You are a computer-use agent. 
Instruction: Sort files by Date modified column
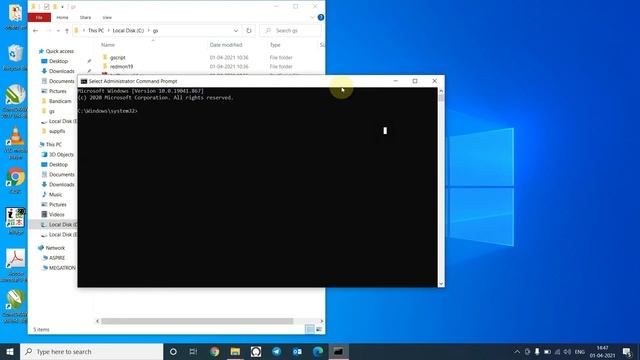pyautogui.click(x=226, y=45)
